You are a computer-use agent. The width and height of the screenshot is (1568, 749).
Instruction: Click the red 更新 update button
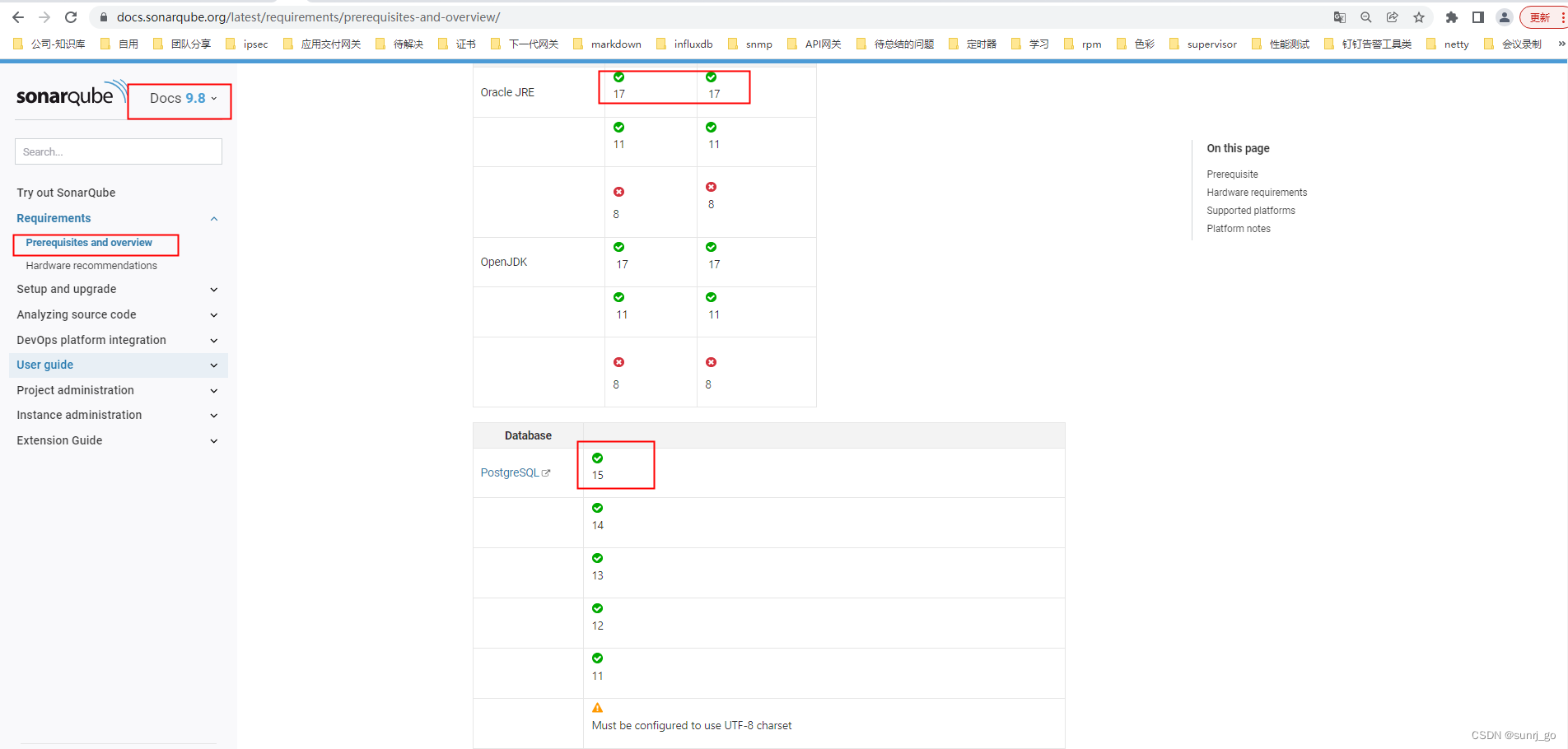point(1542,17)
